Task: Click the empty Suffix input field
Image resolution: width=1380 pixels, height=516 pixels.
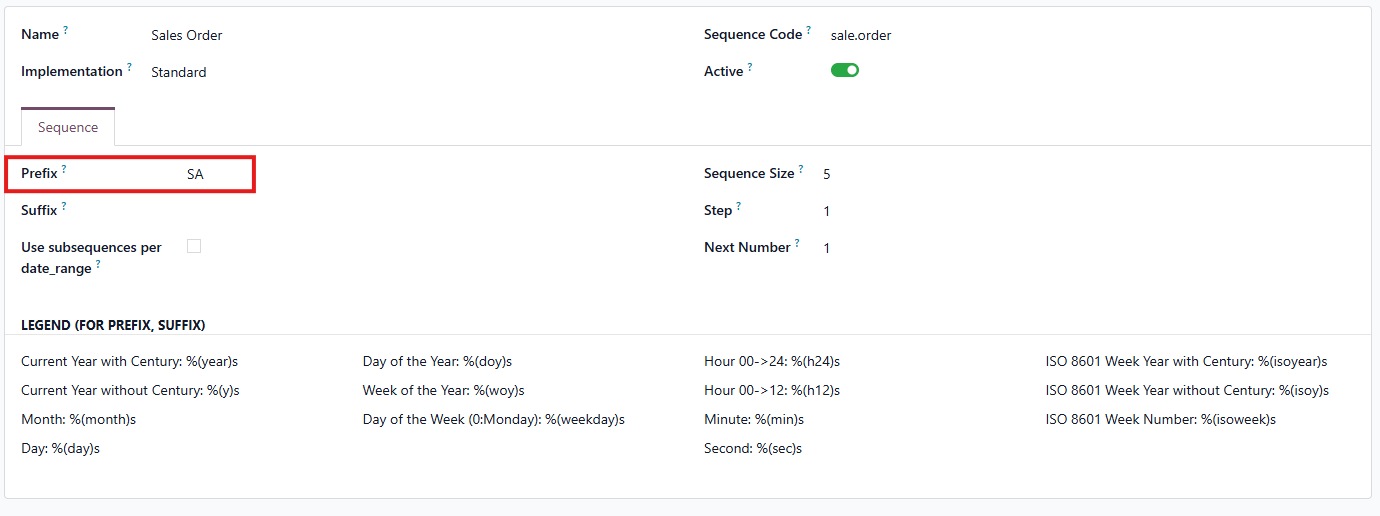Action: tap(300, 210)
